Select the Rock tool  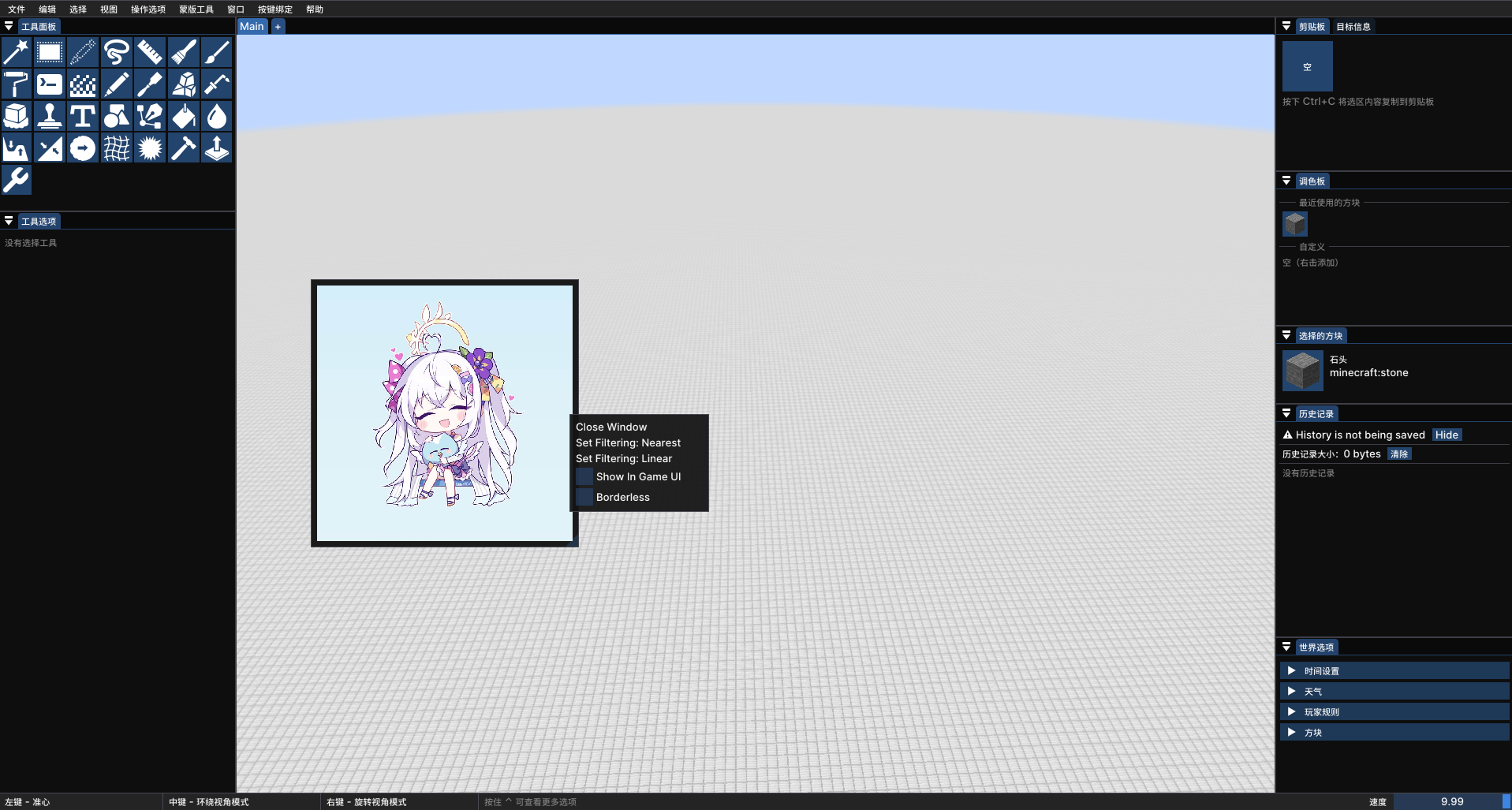[183, 84]
